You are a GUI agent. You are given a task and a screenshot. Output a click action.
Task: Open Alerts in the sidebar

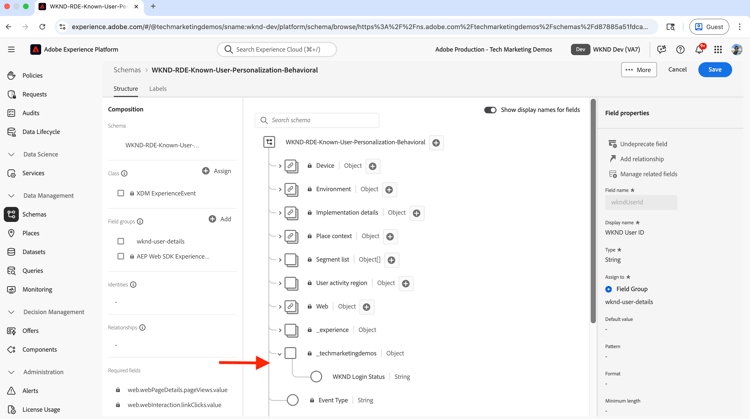(x=30, y=391)
